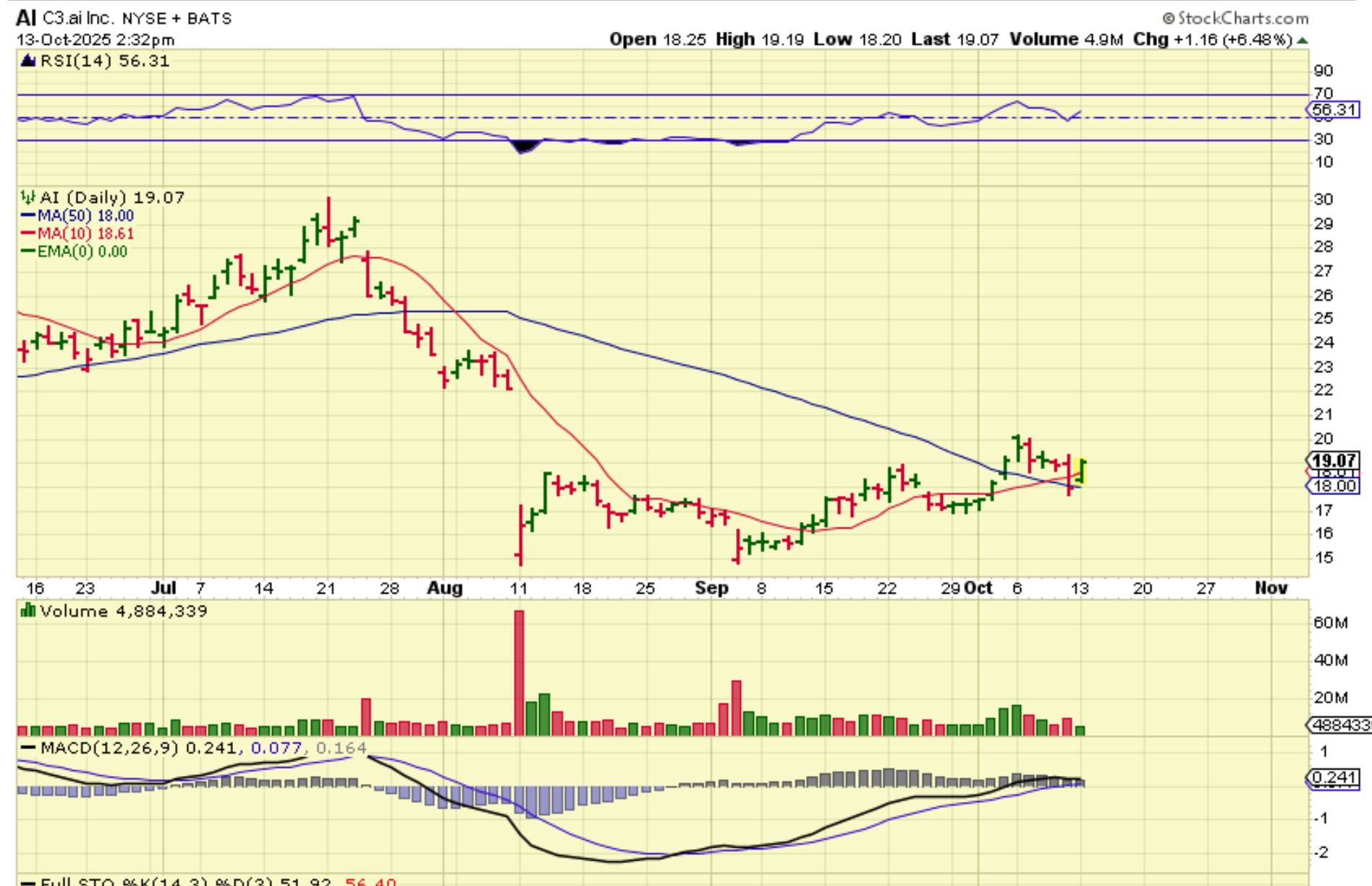The width and height of the screenshot is (1372, 886).
Task: Click the green line marker before EMA(0)
Action: (x=28, y=251)
